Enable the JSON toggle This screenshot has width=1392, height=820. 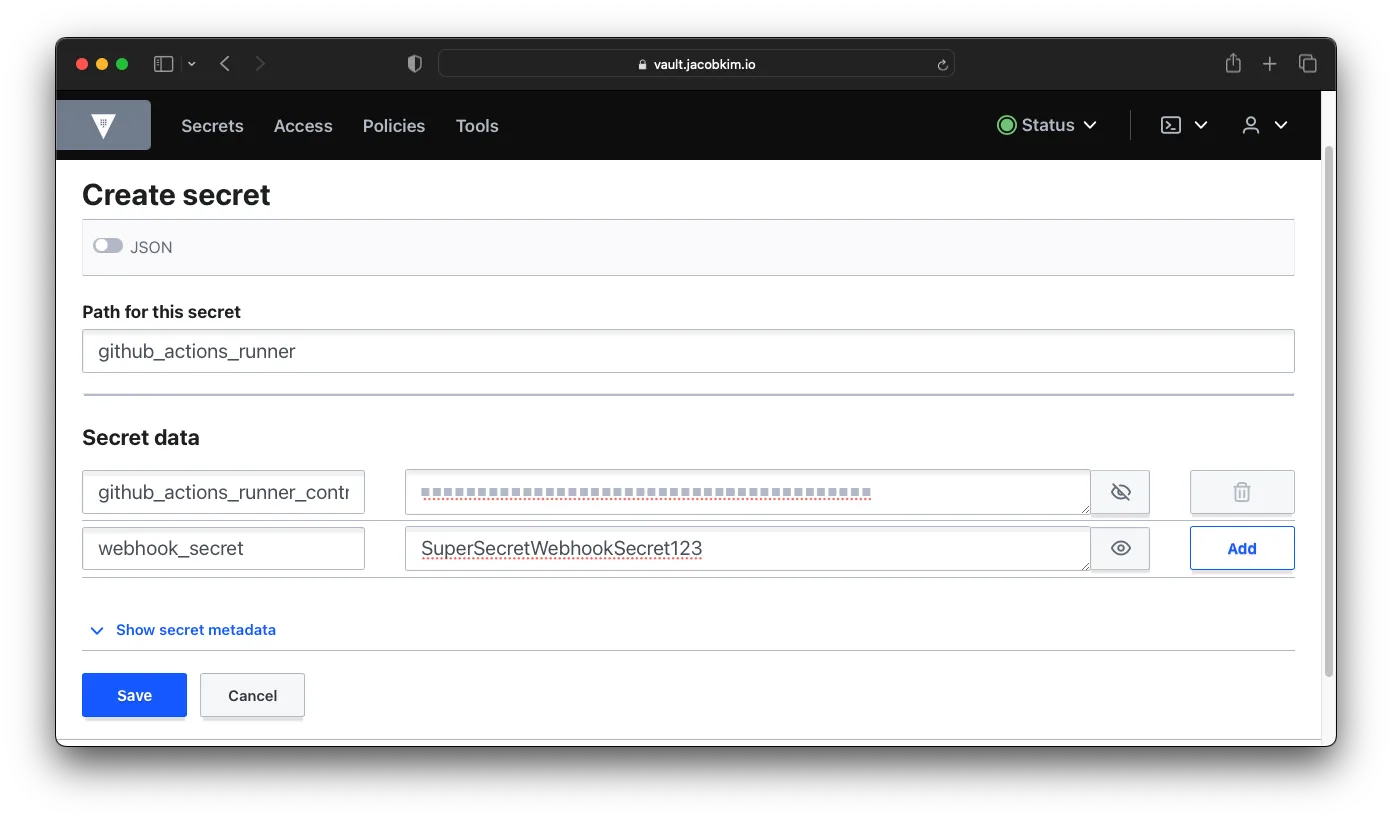click(x=107, y=245)
